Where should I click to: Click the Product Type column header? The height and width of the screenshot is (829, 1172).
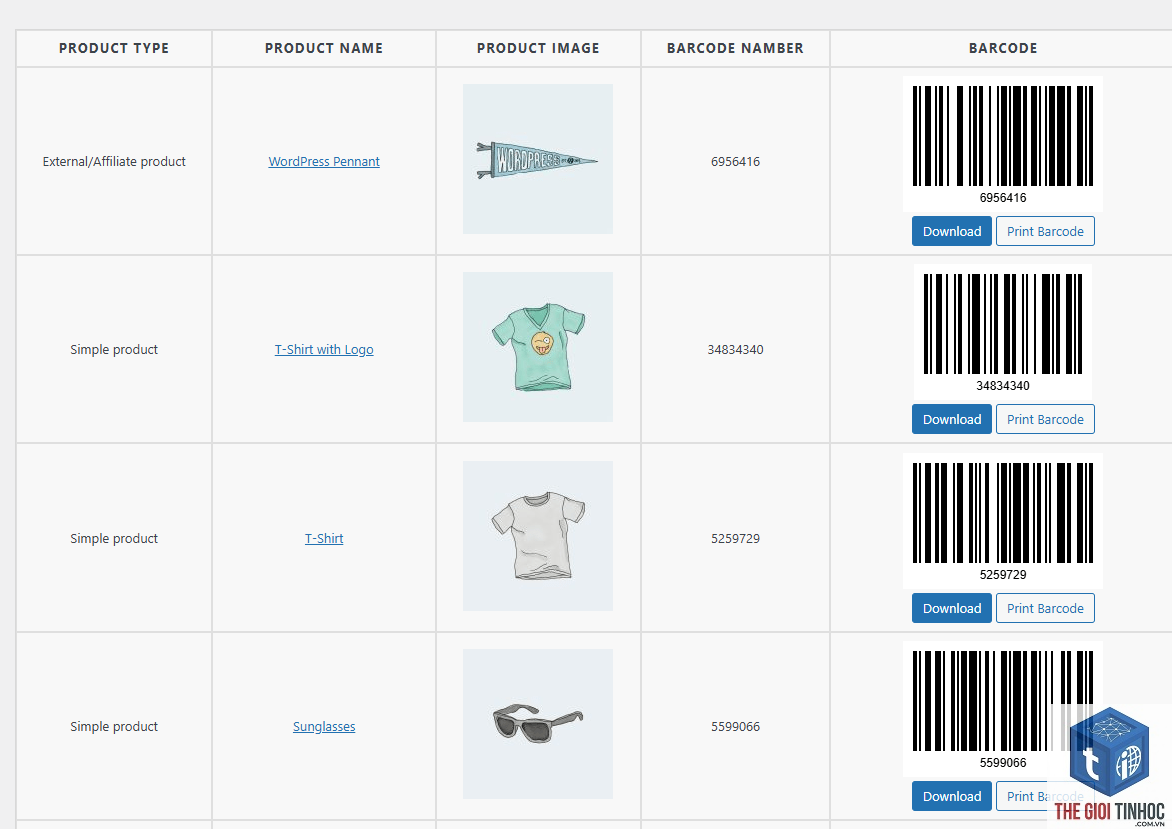click(x=114, y=48)
